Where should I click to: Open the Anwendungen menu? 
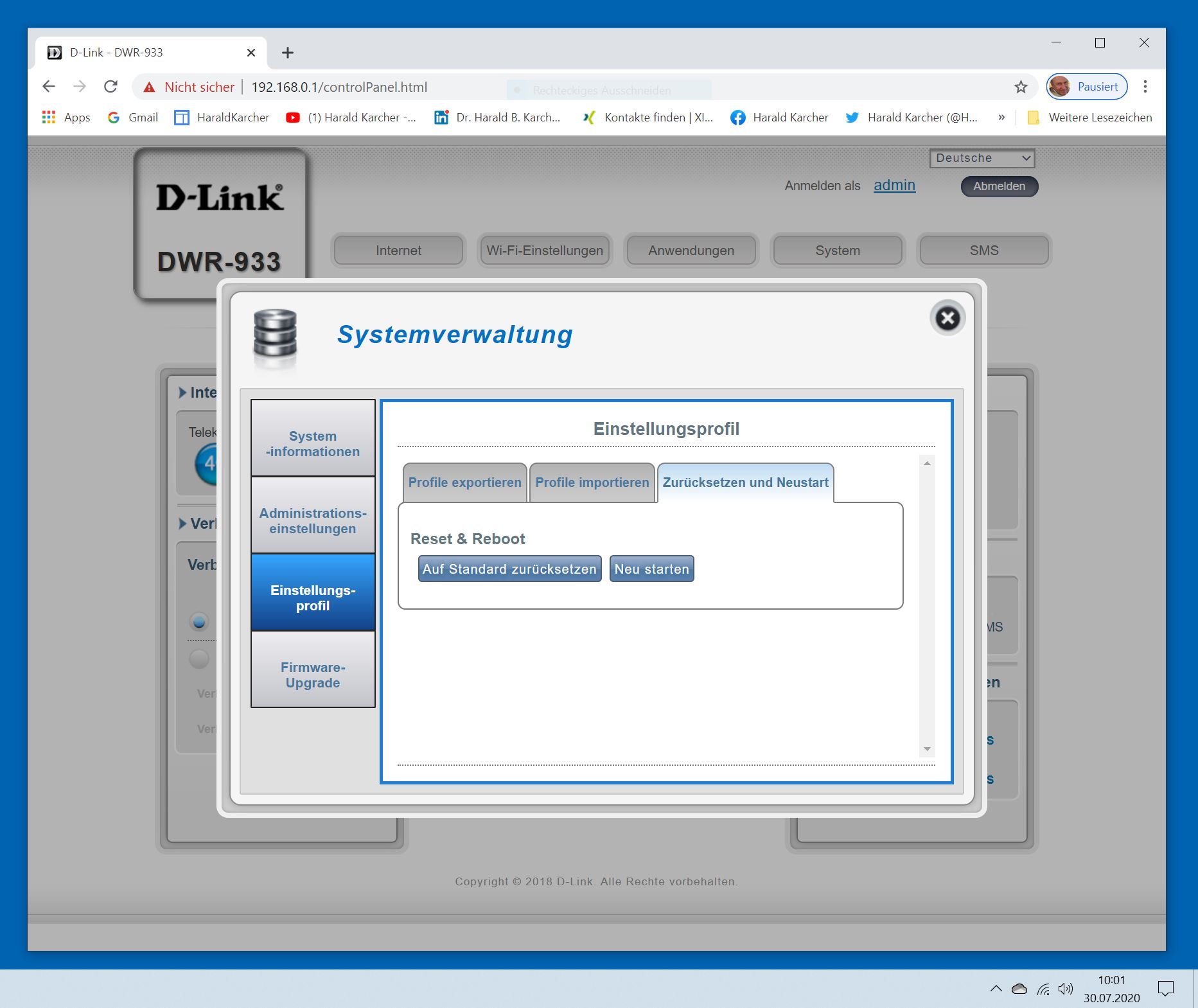pyautogui.click(x=691, y=251)
